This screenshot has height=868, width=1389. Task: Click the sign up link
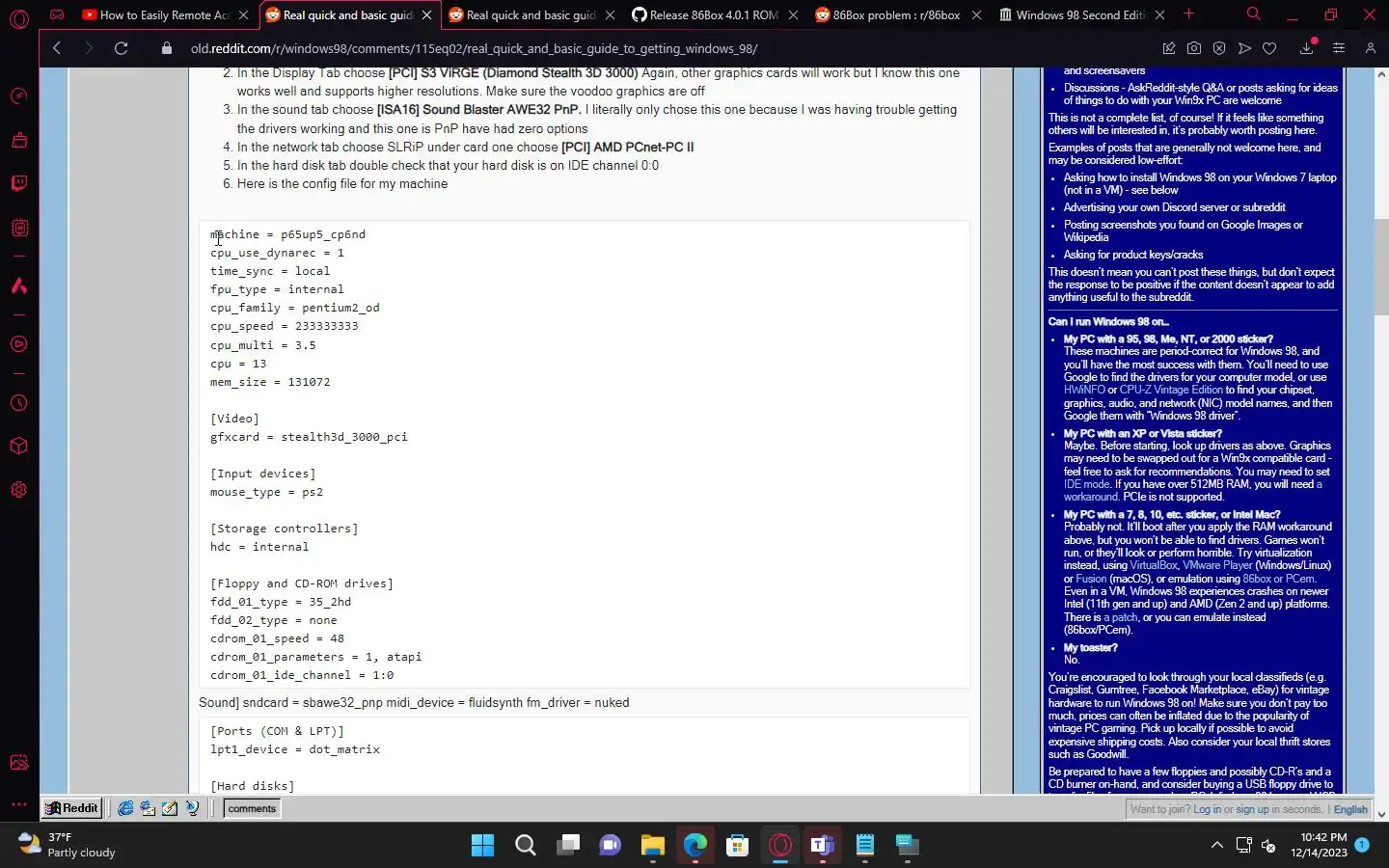point(1252,809)
